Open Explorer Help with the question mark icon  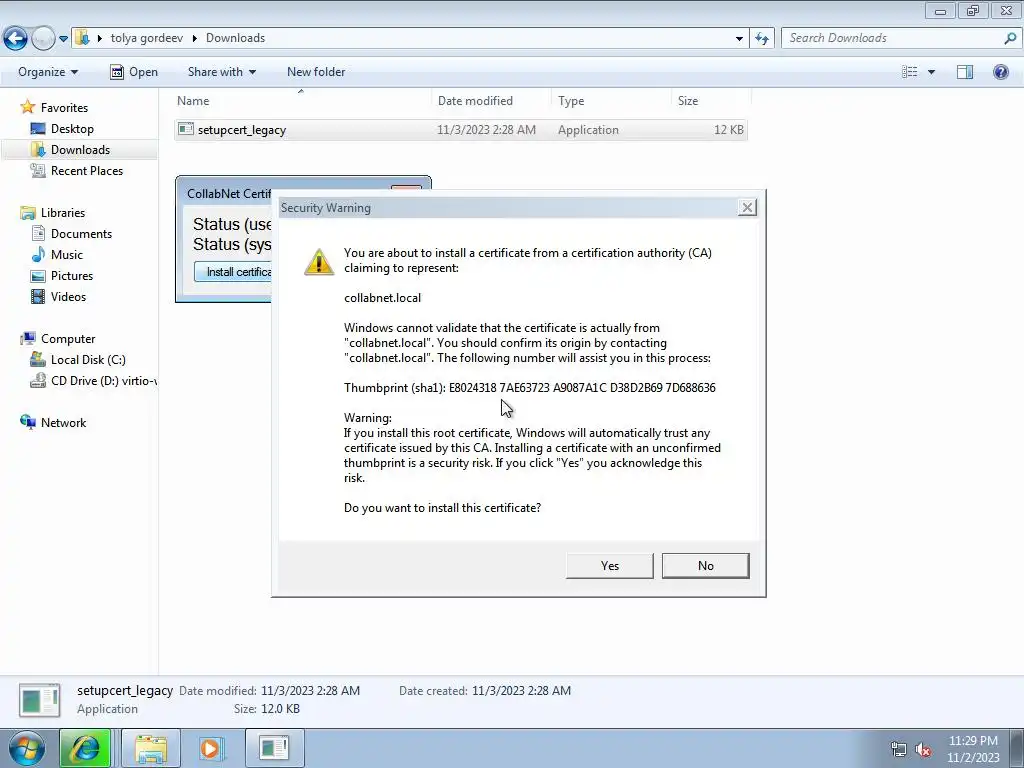point(1000,72)
